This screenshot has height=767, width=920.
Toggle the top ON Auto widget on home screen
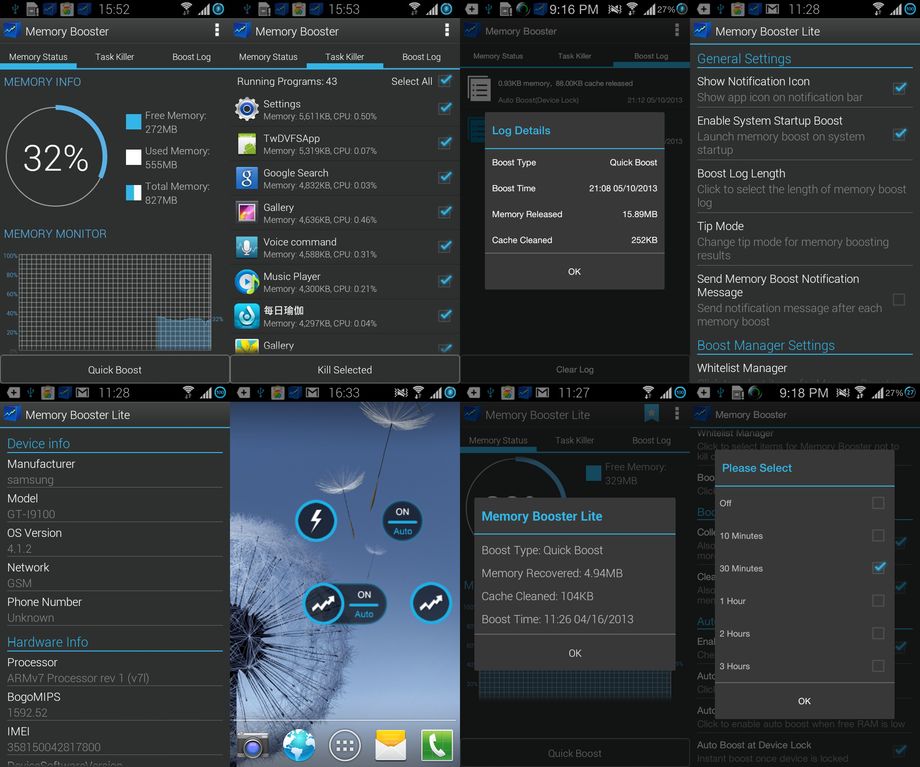[x=402, y=521]
